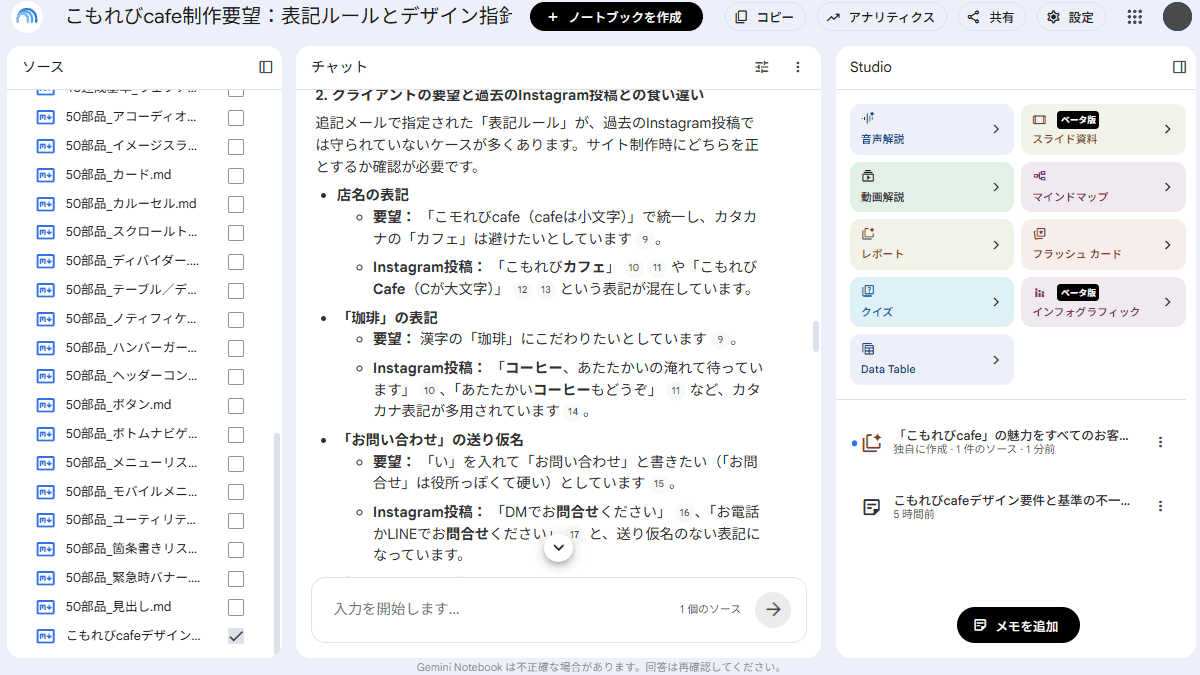The height and width of the screenshot is (675, 1200).
Task: Click the ノートブックを作成 button
Action: (x=616, y=17)
